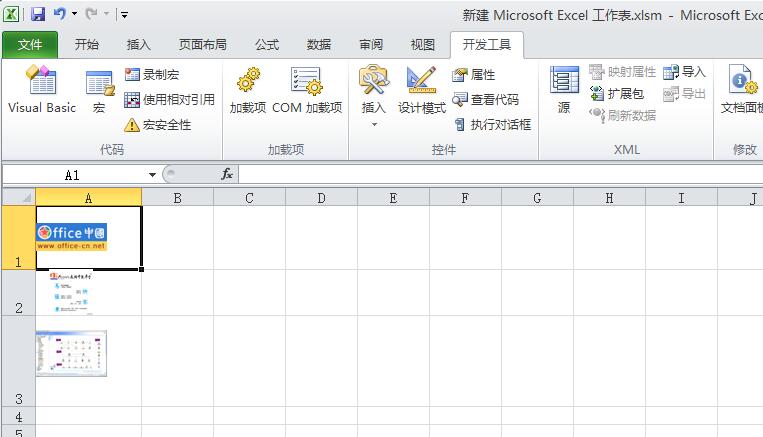Open the 文档面板 document panel
This screenshot has height=437, width=763.
[x=742, y=91]
